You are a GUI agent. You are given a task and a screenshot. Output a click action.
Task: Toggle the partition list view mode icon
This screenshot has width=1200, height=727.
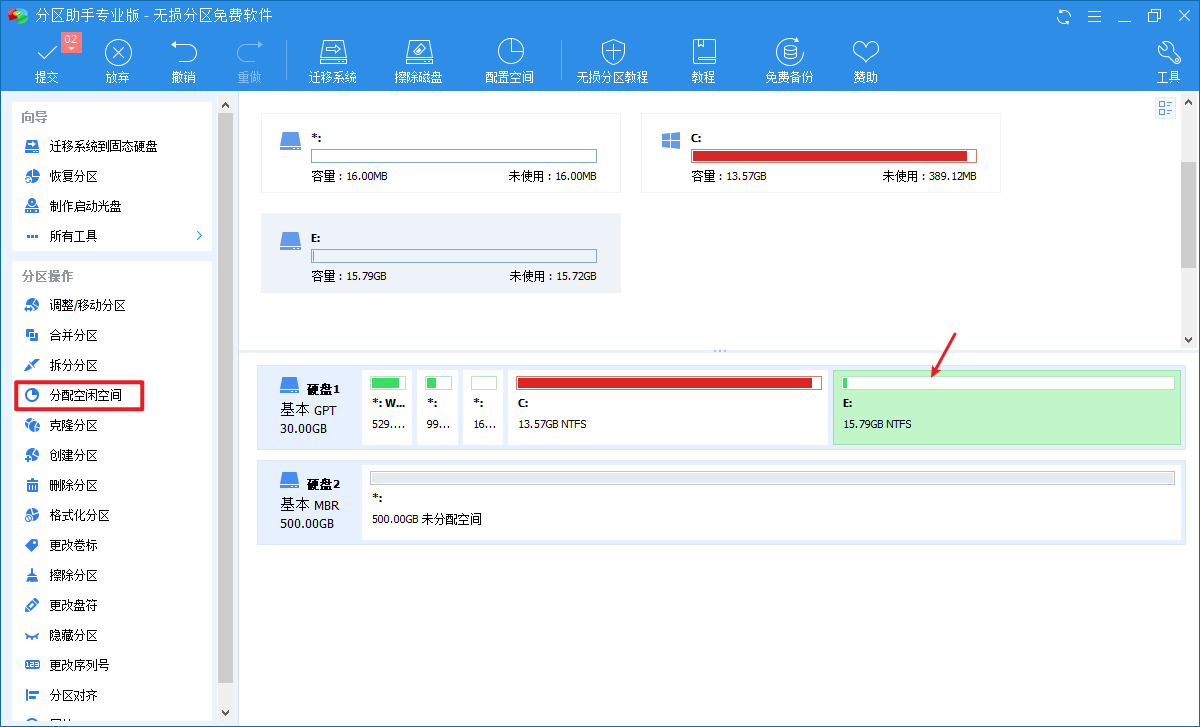tap(1166, 108)
